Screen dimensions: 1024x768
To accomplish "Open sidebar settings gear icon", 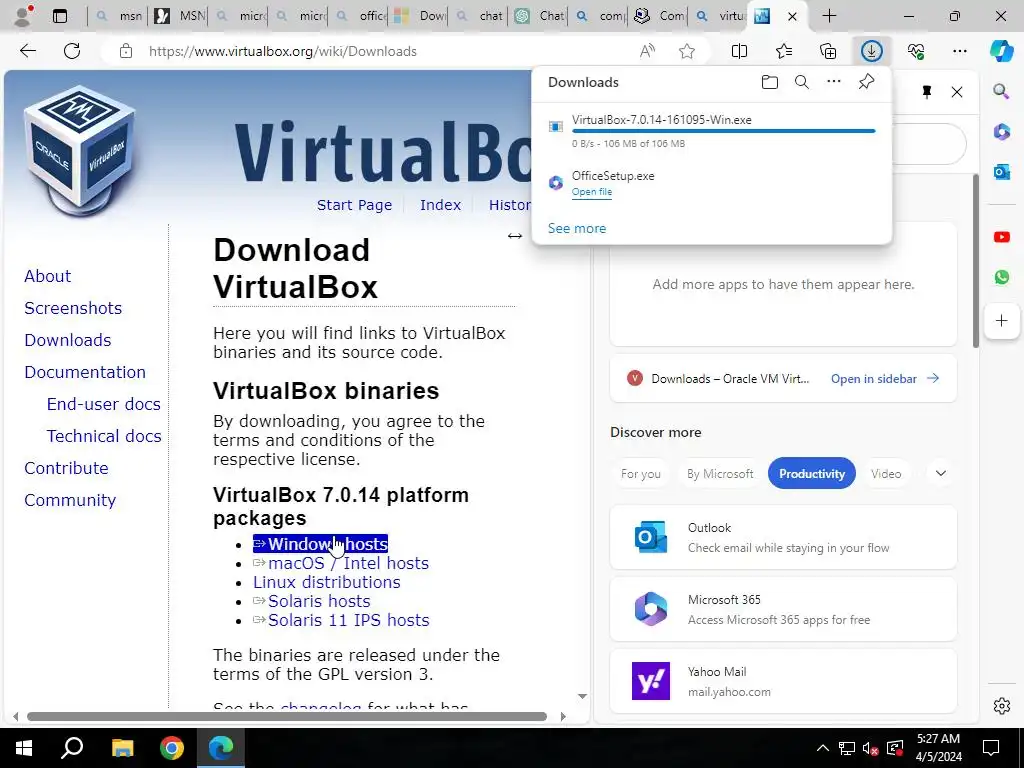I will click(x=1002, y=706).
